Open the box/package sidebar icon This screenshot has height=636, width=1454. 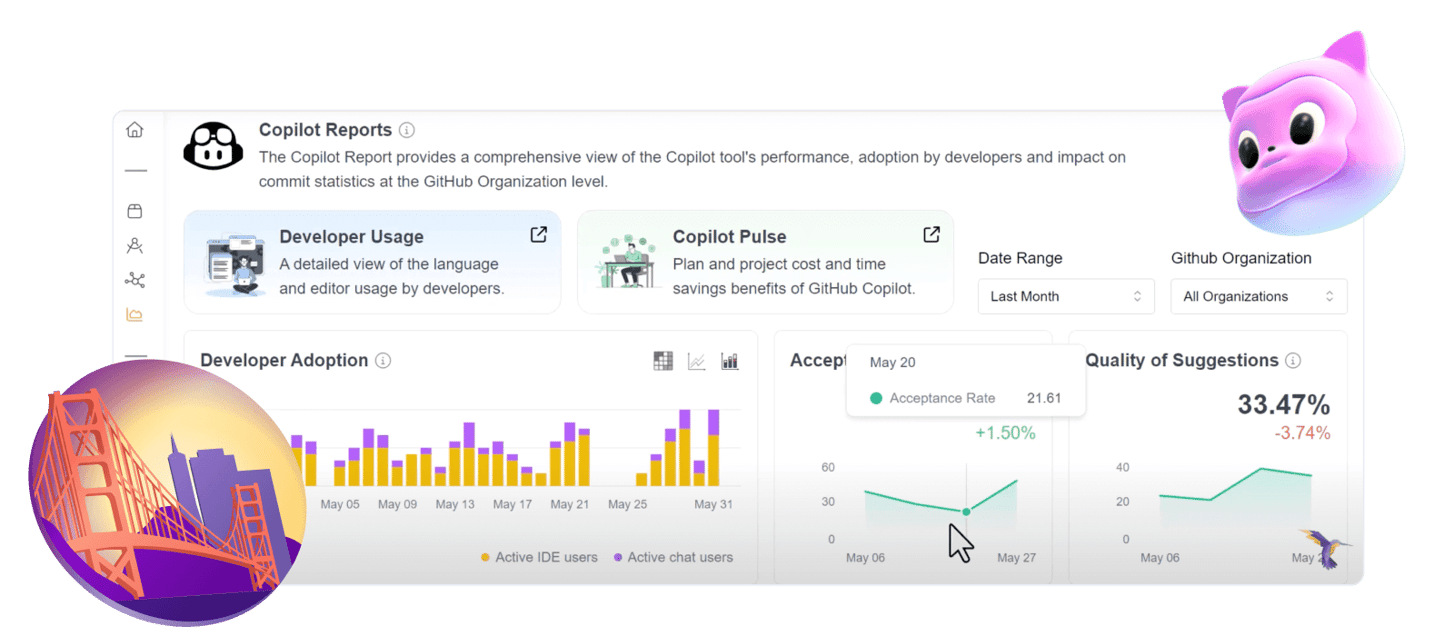[135, 211]
